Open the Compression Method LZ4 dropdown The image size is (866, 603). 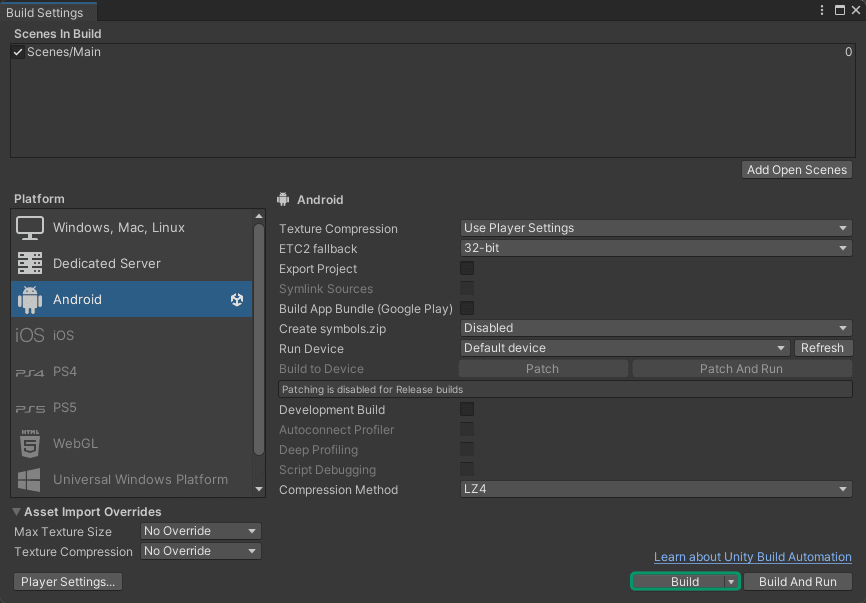(656, 490)
